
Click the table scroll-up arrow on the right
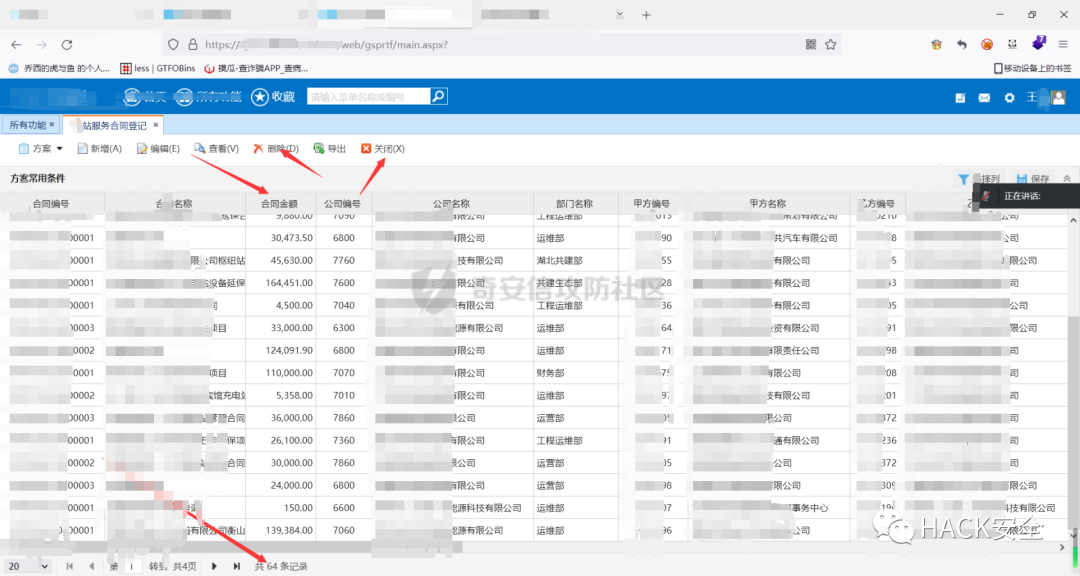1073,220
